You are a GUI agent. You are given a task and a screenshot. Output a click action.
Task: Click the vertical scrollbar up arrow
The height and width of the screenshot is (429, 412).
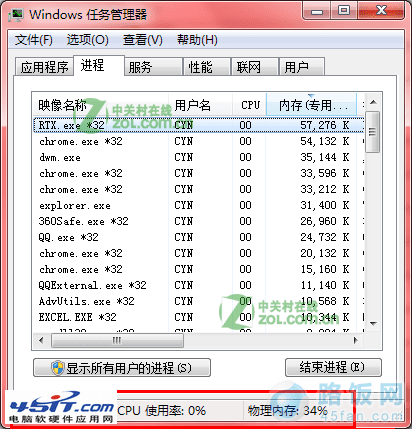(x=373, y=102)
